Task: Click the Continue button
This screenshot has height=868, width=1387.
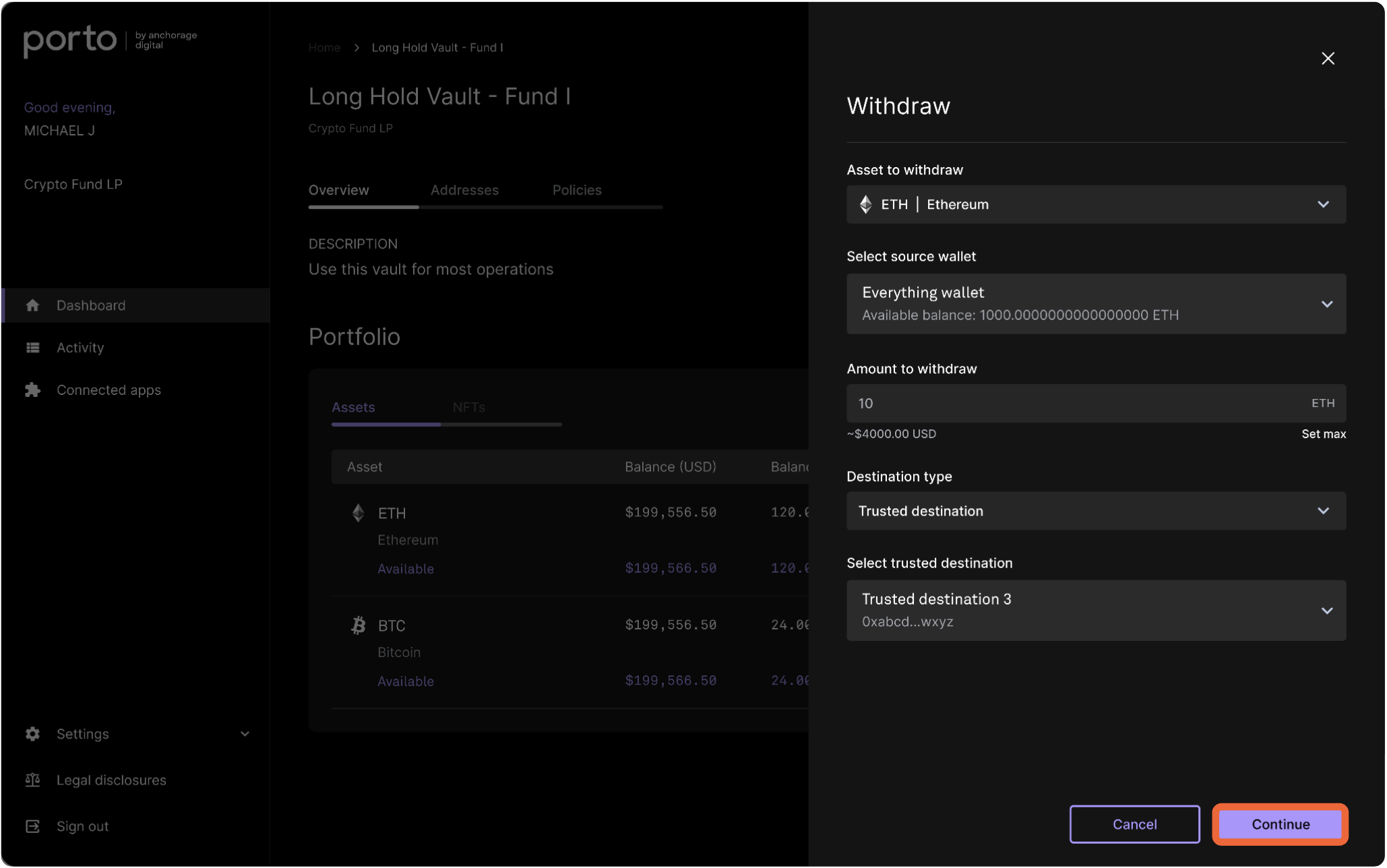Action: (1280, 824)
